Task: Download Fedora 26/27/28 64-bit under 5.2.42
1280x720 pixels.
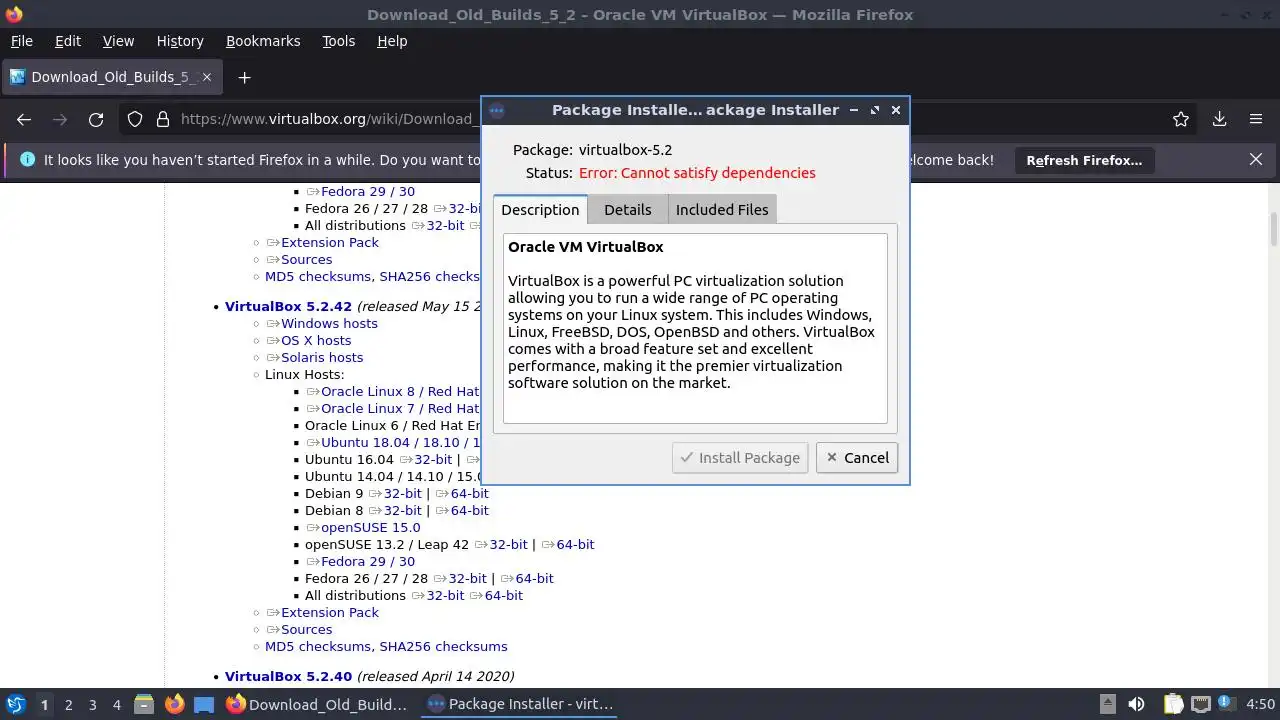Action: [x=534, y=578]
